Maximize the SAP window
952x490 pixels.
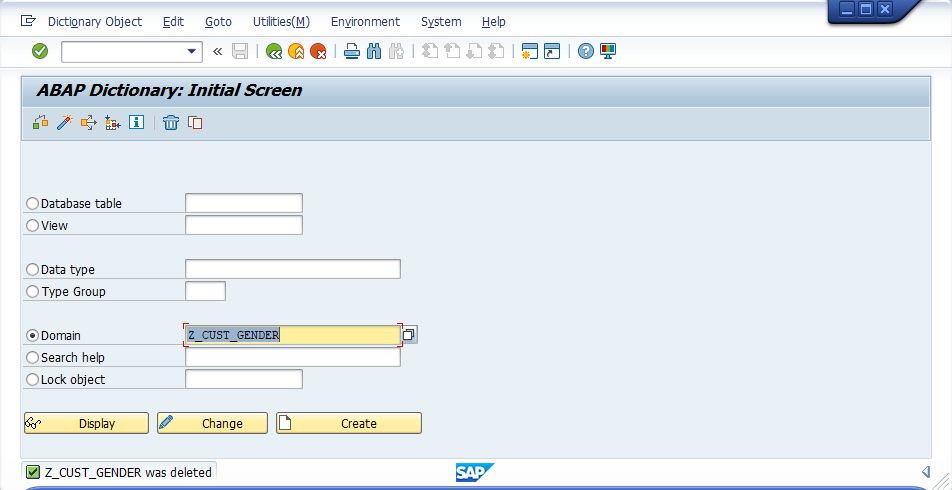[866, 9]
